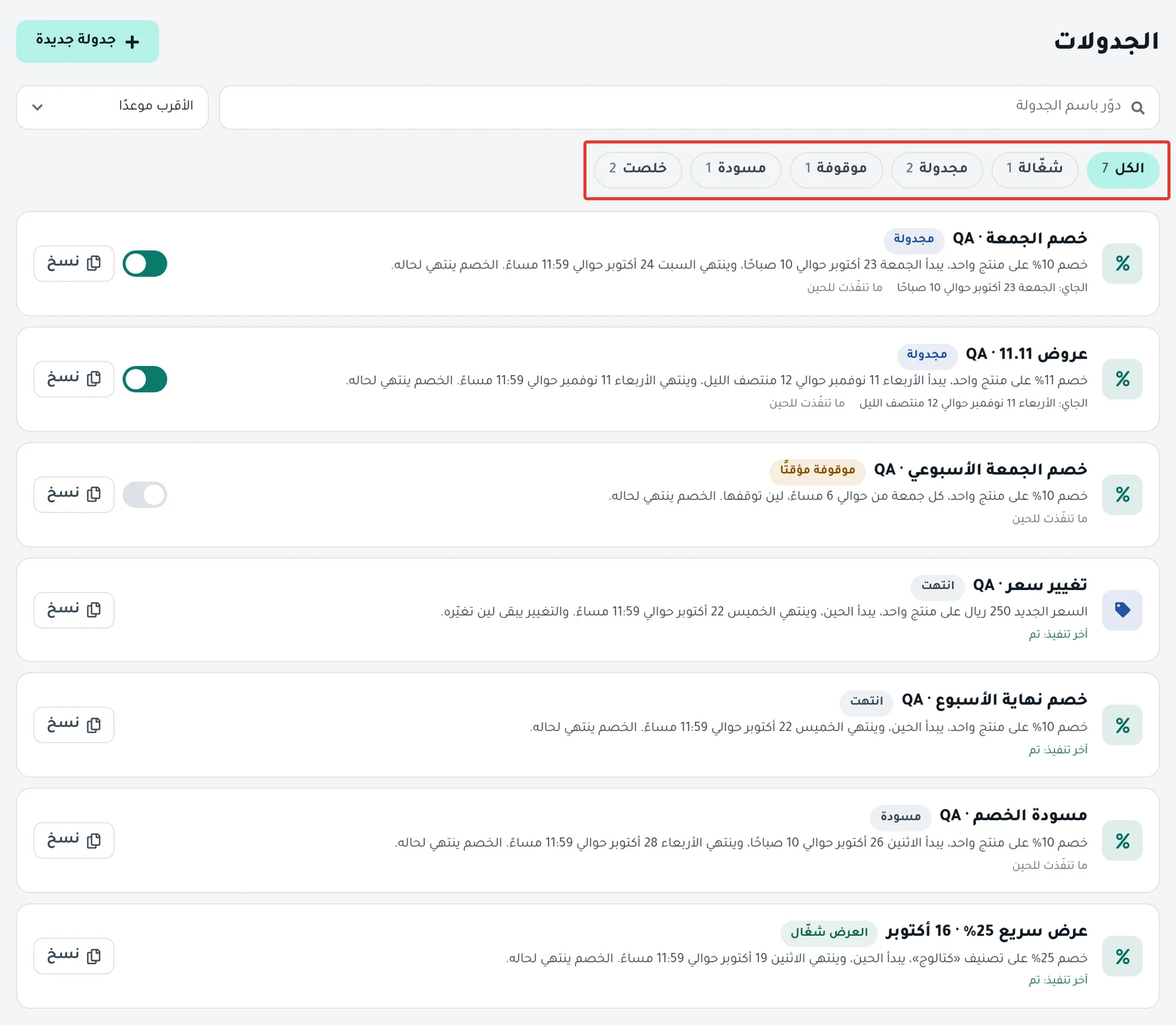Click the price tag icon of تغيير سعر
The height and width of the screenshot is (1025, 1176).
point(1122,610)
